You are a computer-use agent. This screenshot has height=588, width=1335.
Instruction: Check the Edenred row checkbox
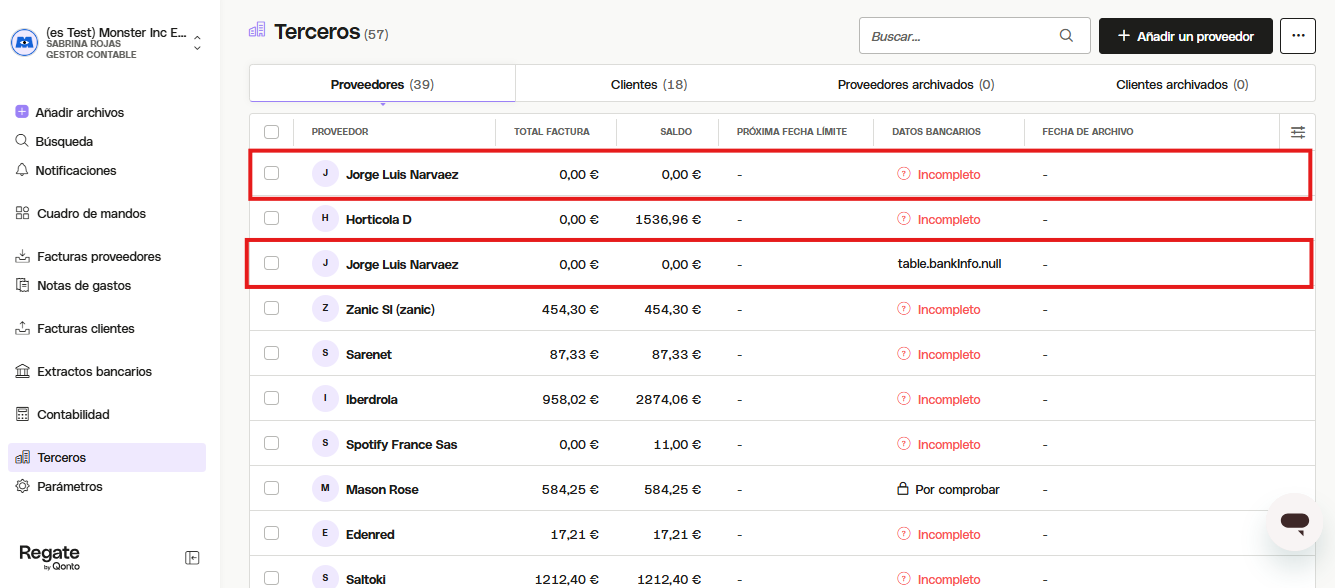(x=271, y=533)
